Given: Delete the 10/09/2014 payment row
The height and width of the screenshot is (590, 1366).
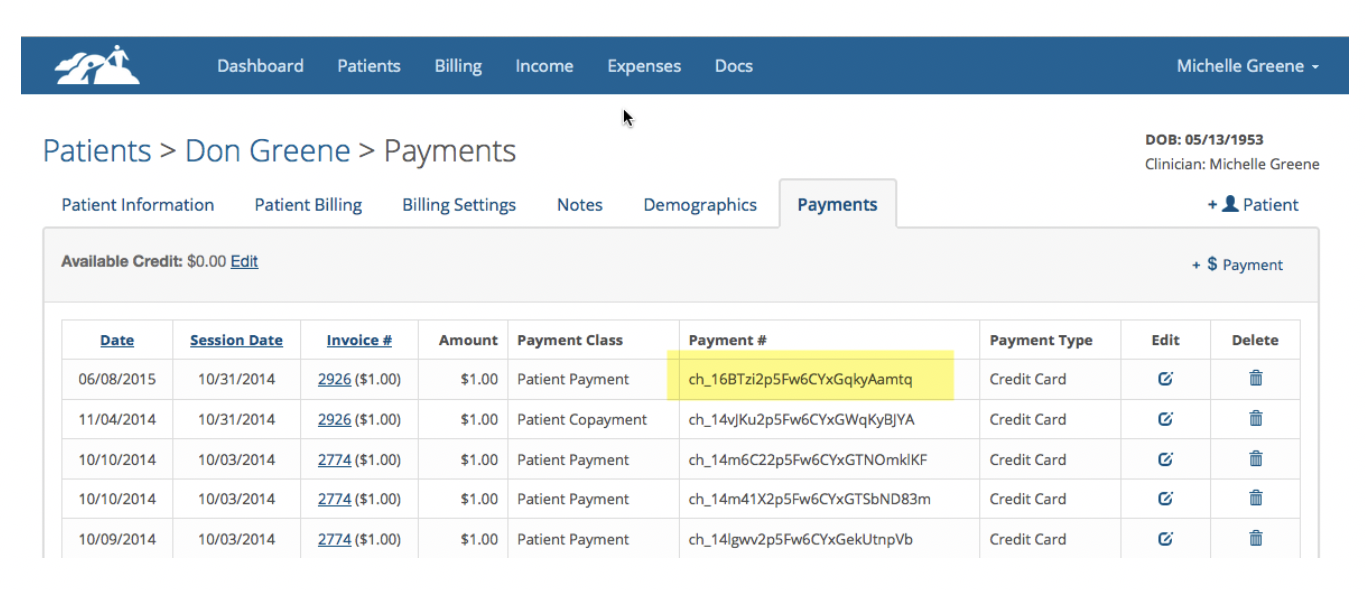Looking at the screenshot, I should pyautogui.click(x=1255, y=538).
